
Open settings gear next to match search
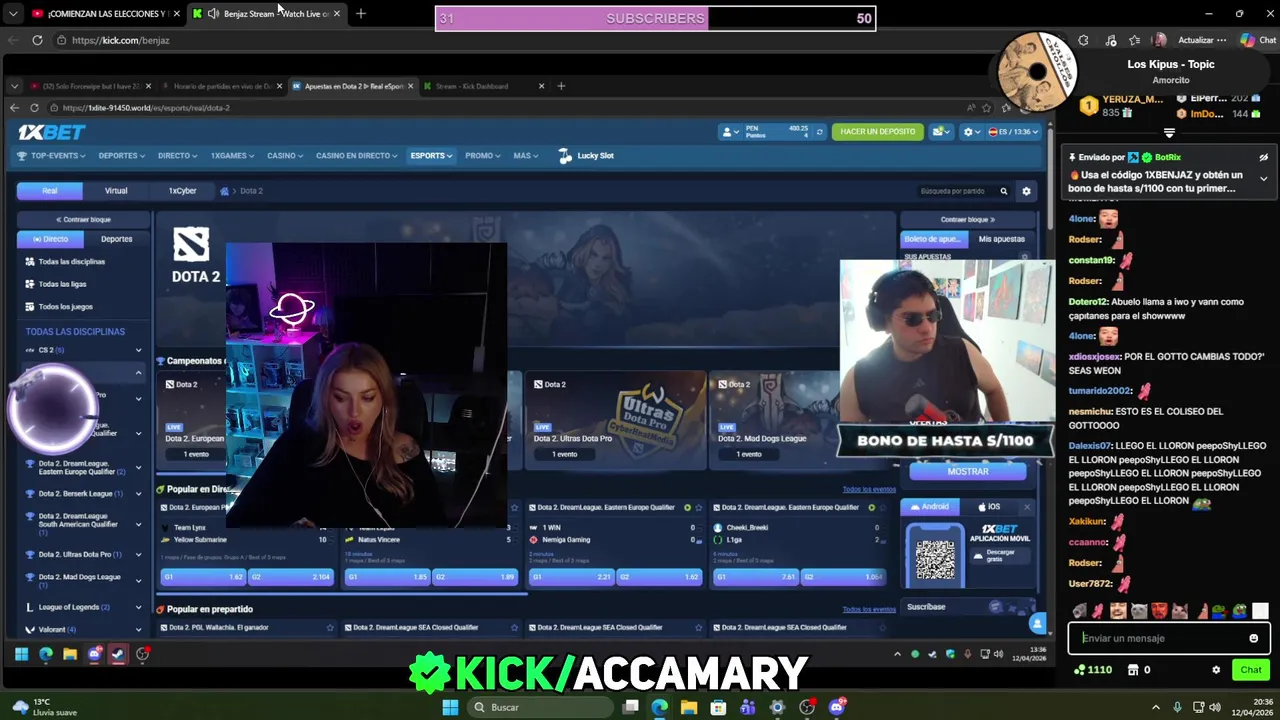(x=1026, y=191)
